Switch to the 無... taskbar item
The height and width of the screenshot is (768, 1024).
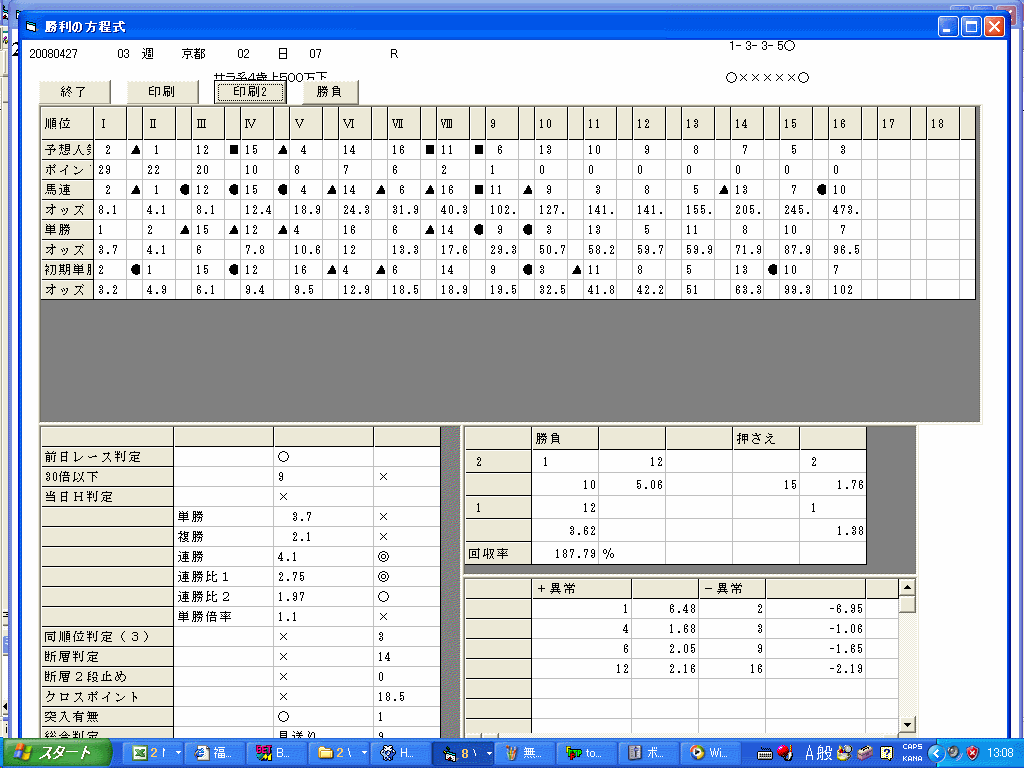pyautogui.click(x=524, y=753)
